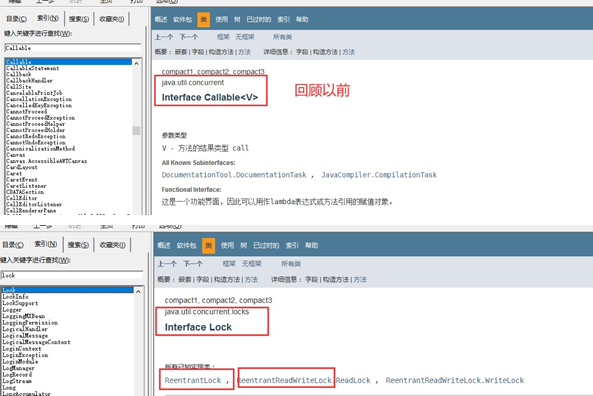Click keyword field containing Callable
This screenshot has width=593, height=396.
[73, 48]
